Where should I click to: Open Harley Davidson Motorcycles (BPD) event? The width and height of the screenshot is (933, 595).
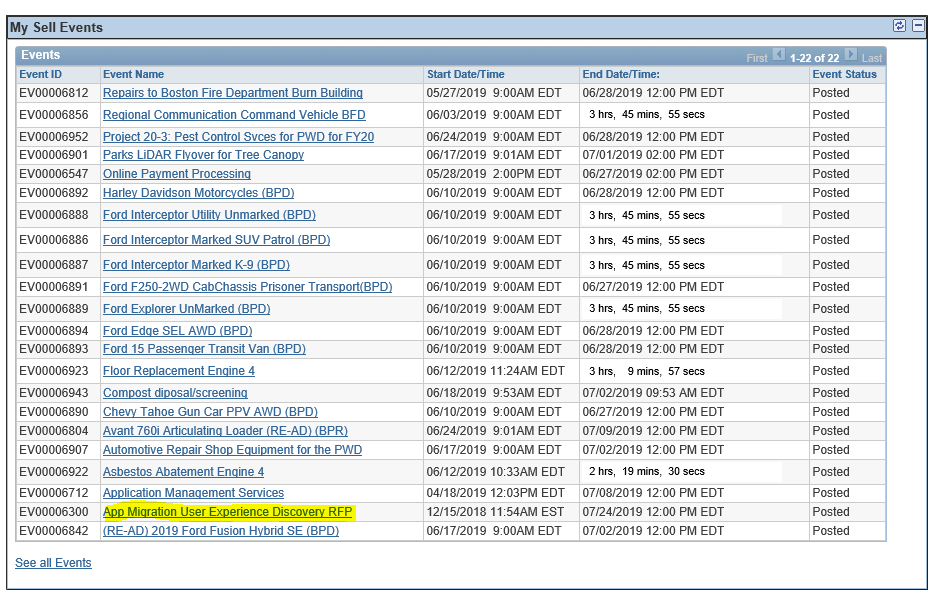(198, 193)
